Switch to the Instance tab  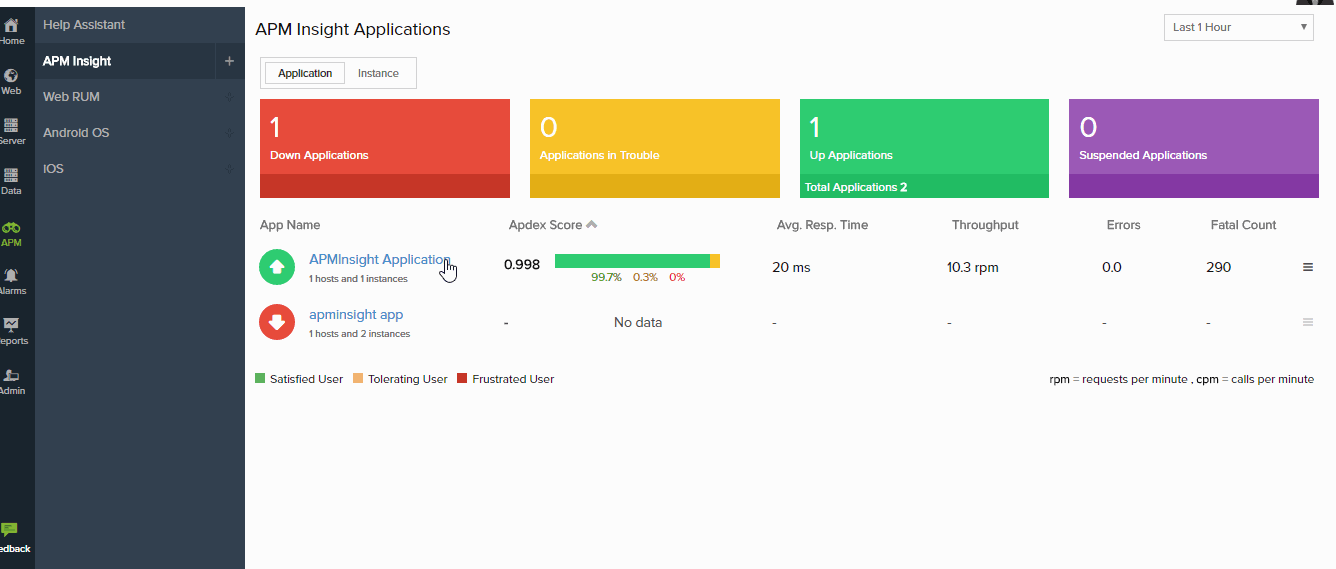(378, 73)
